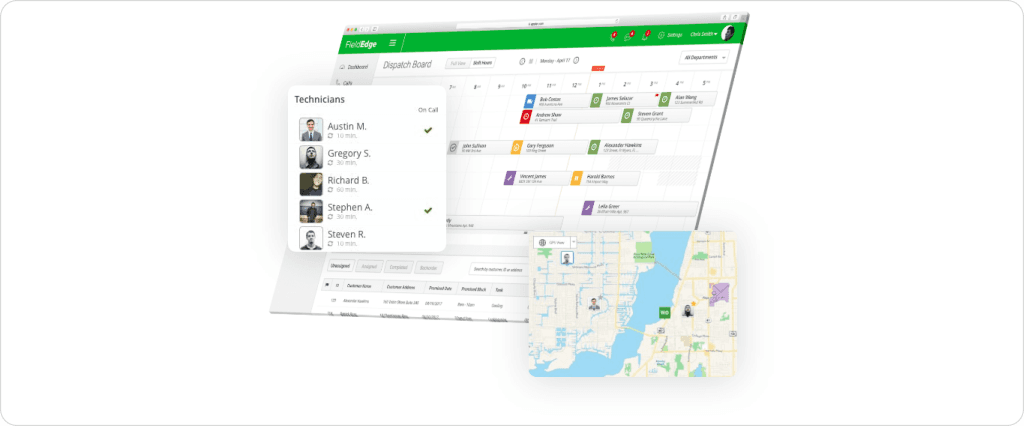Screen dimensions: 1024x426
Task: Open Bob Conzor's blue job card icon
Action: 531,101
